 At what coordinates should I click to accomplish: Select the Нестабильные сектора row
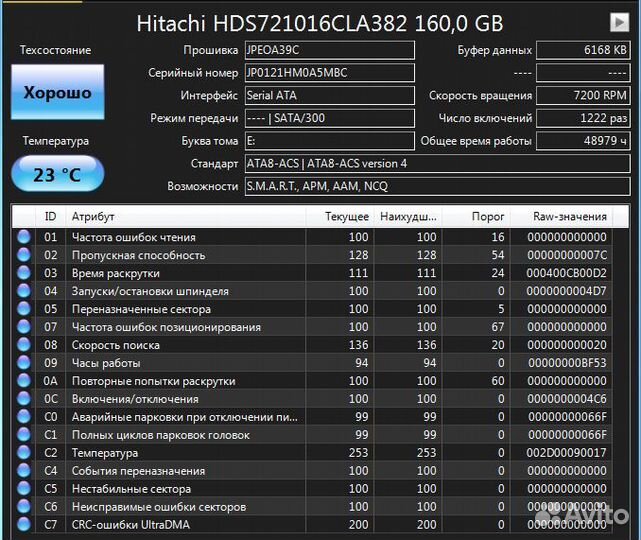tap(312, 489)
